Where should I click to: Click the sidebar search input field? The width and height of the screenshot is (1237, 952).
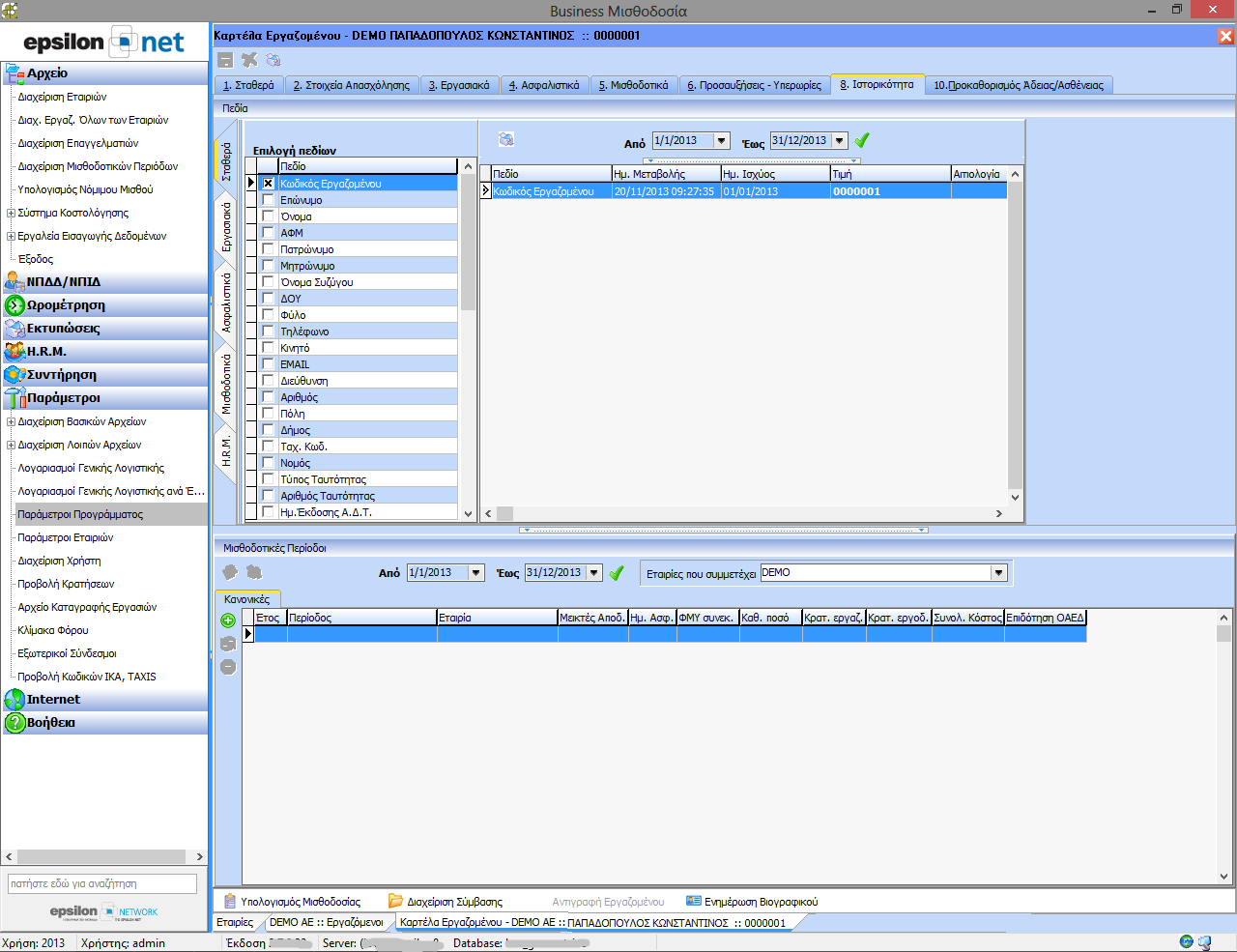click(102, 883)
